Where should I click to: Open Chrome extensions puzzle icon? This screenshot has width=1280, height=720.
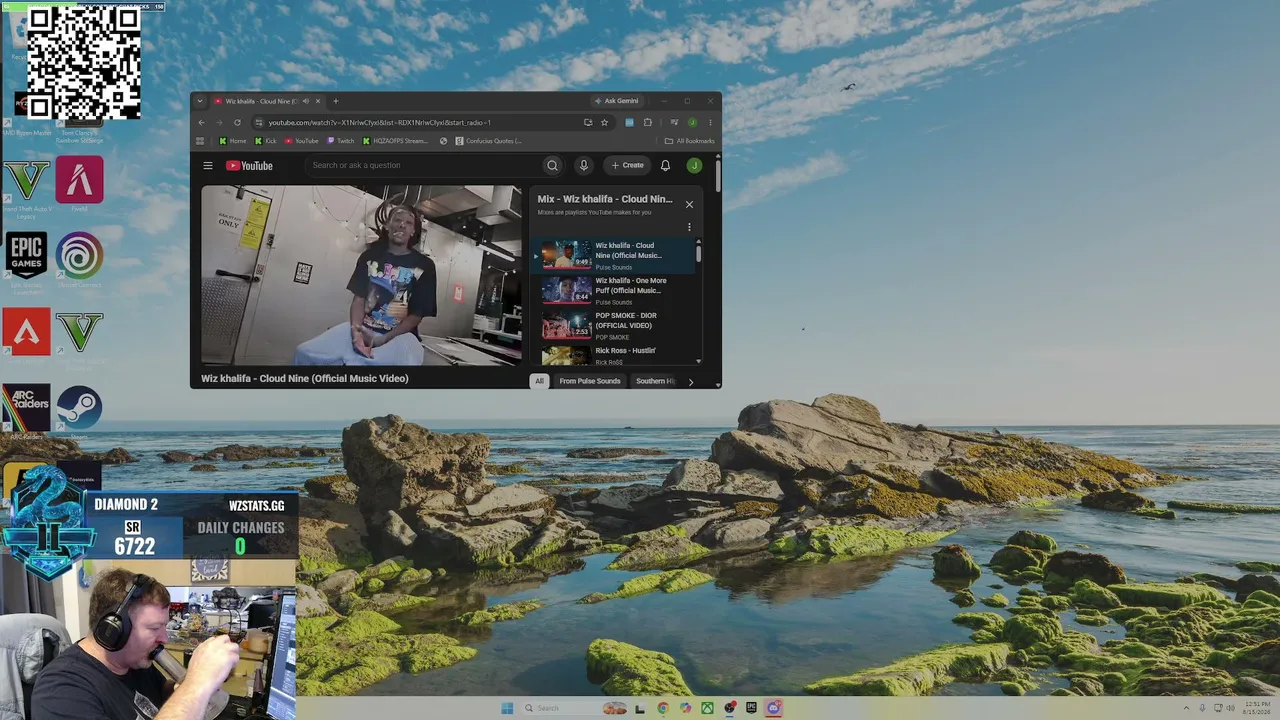point(648,122)
